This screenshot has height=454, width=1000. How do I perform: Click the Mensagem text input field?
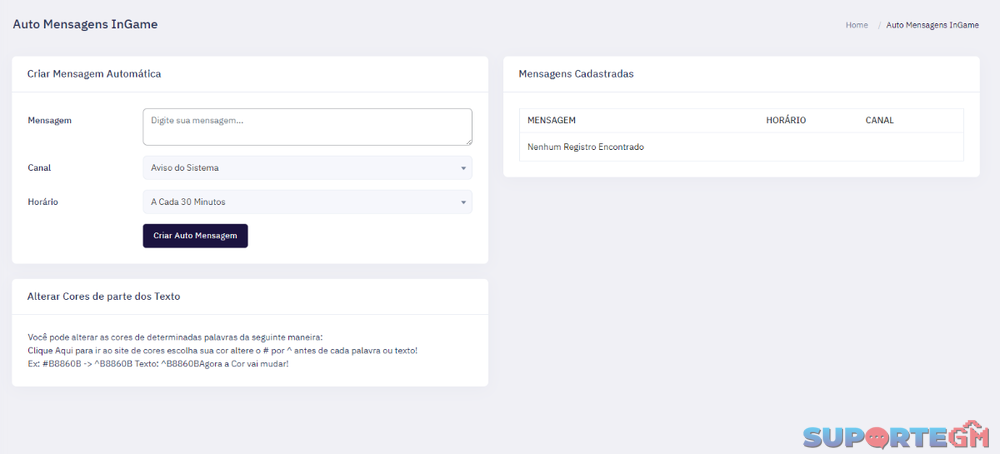[x=307, y=126]
